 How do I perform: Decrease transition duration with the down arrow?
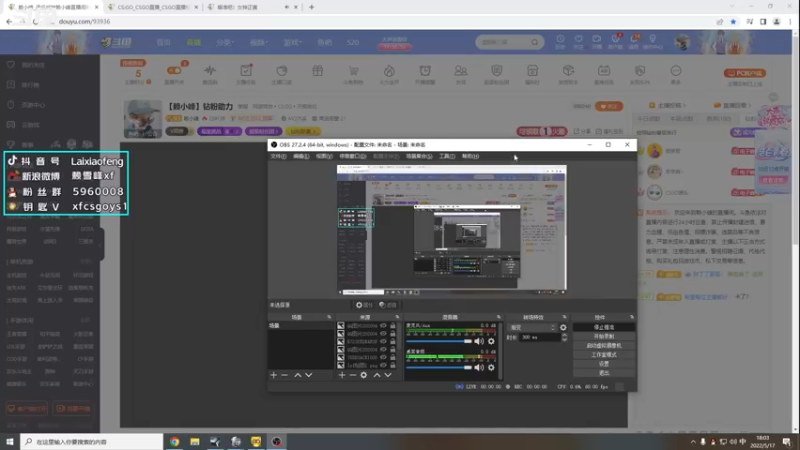564,339
